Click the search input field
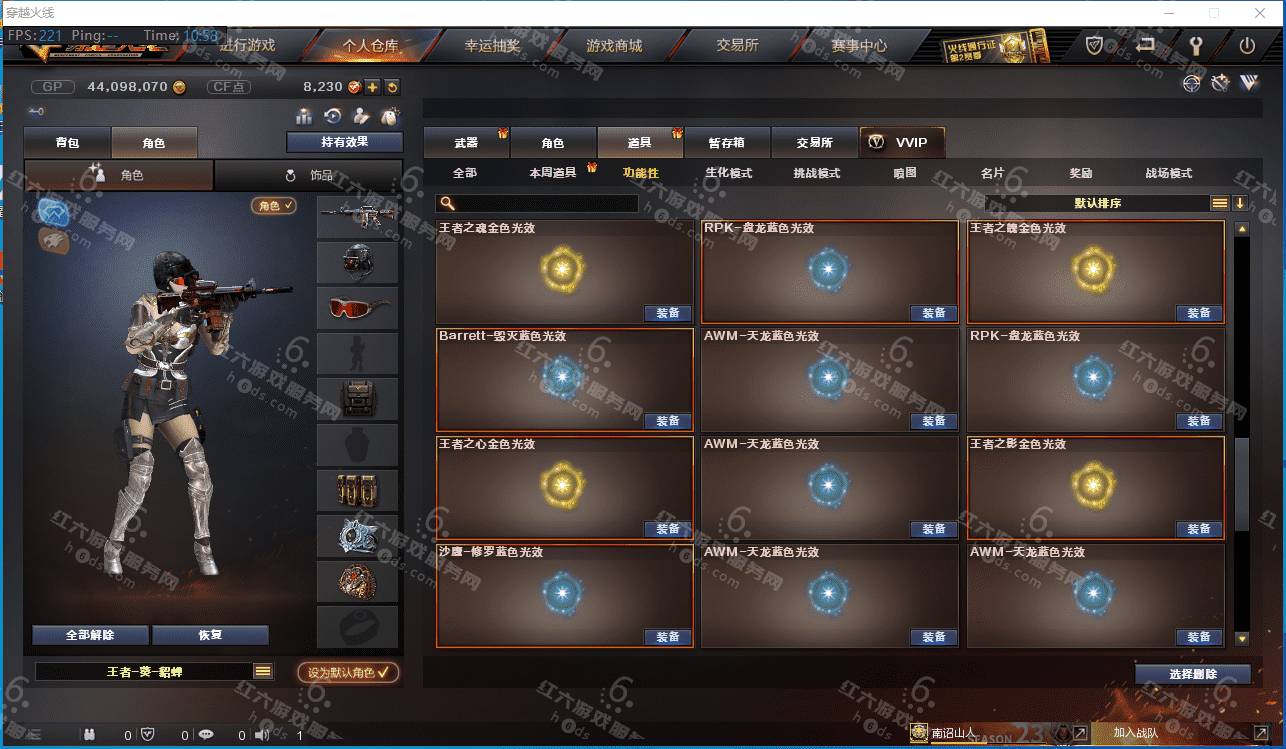This screenshot has height=749, width=1286. [546, 203]
